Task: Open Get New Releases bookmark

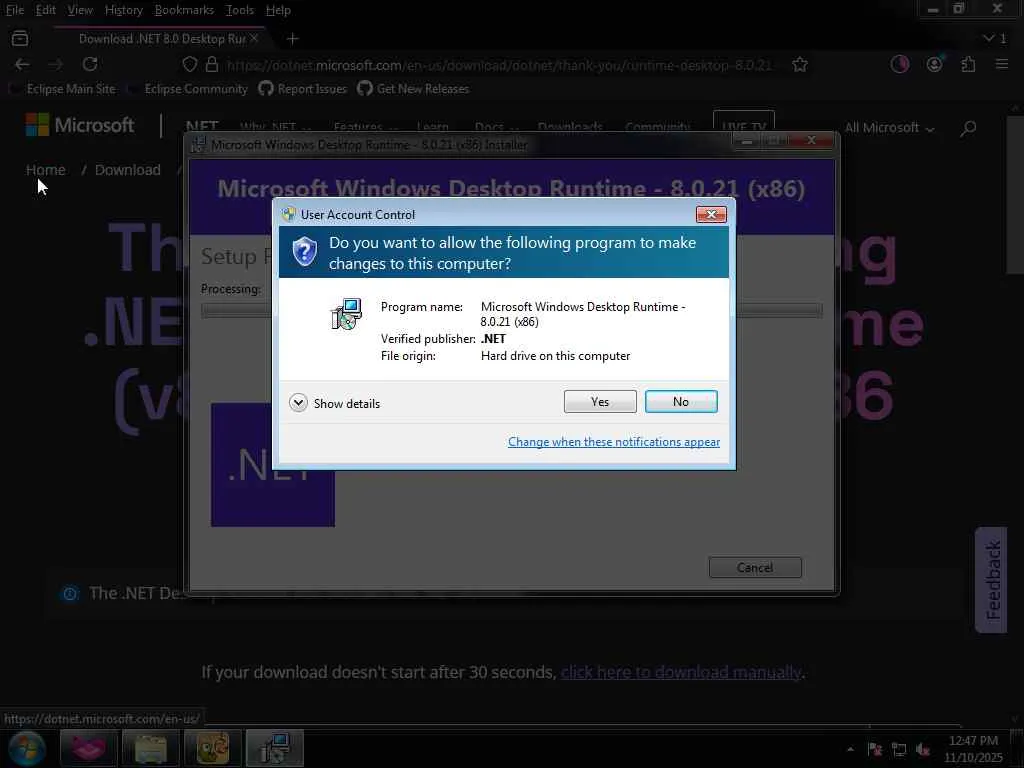Action: click(x=413, y=89)
